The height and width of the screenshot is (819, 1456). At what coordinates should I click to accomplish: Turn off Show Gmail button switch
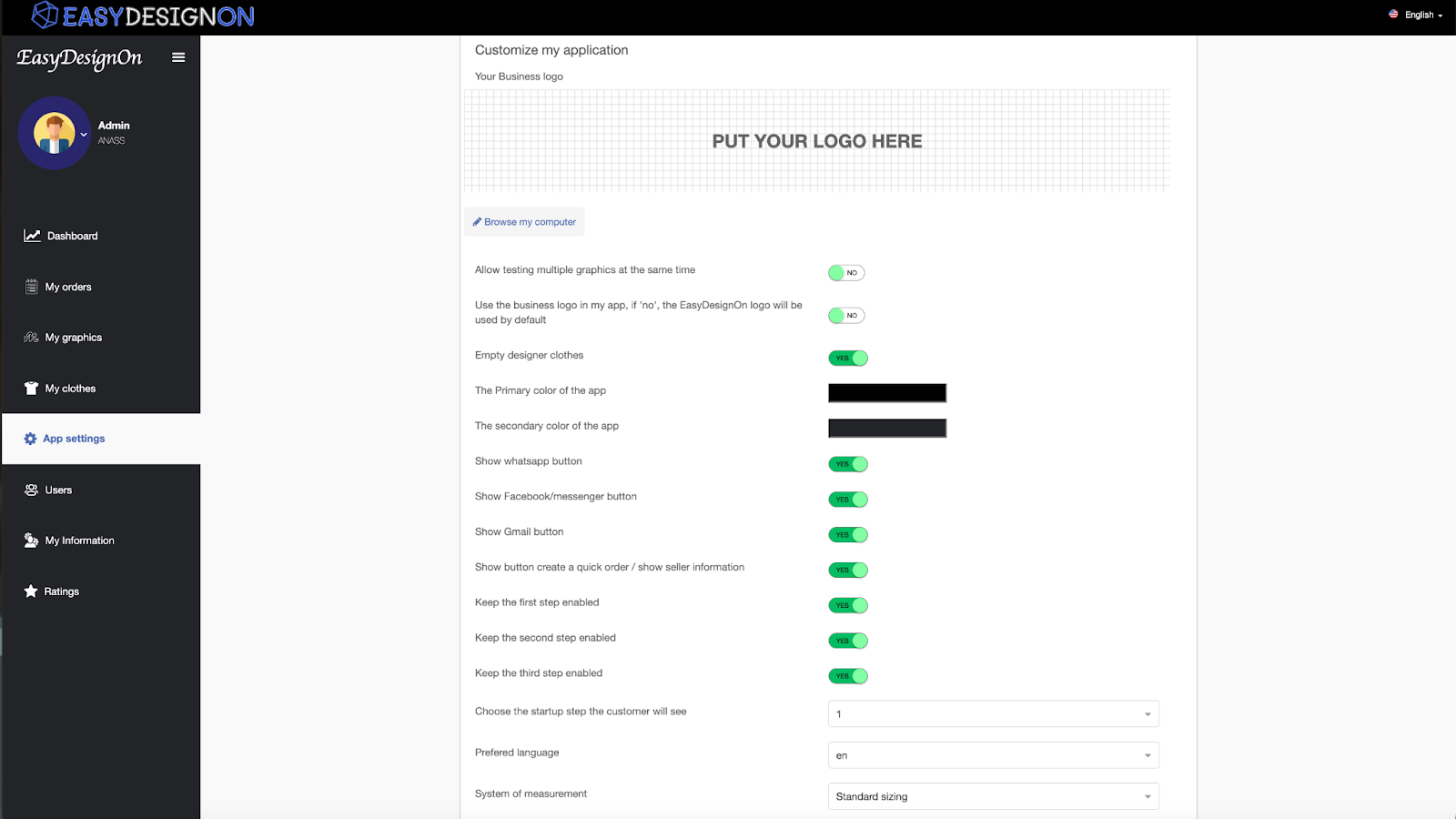[x=848, y=535]
